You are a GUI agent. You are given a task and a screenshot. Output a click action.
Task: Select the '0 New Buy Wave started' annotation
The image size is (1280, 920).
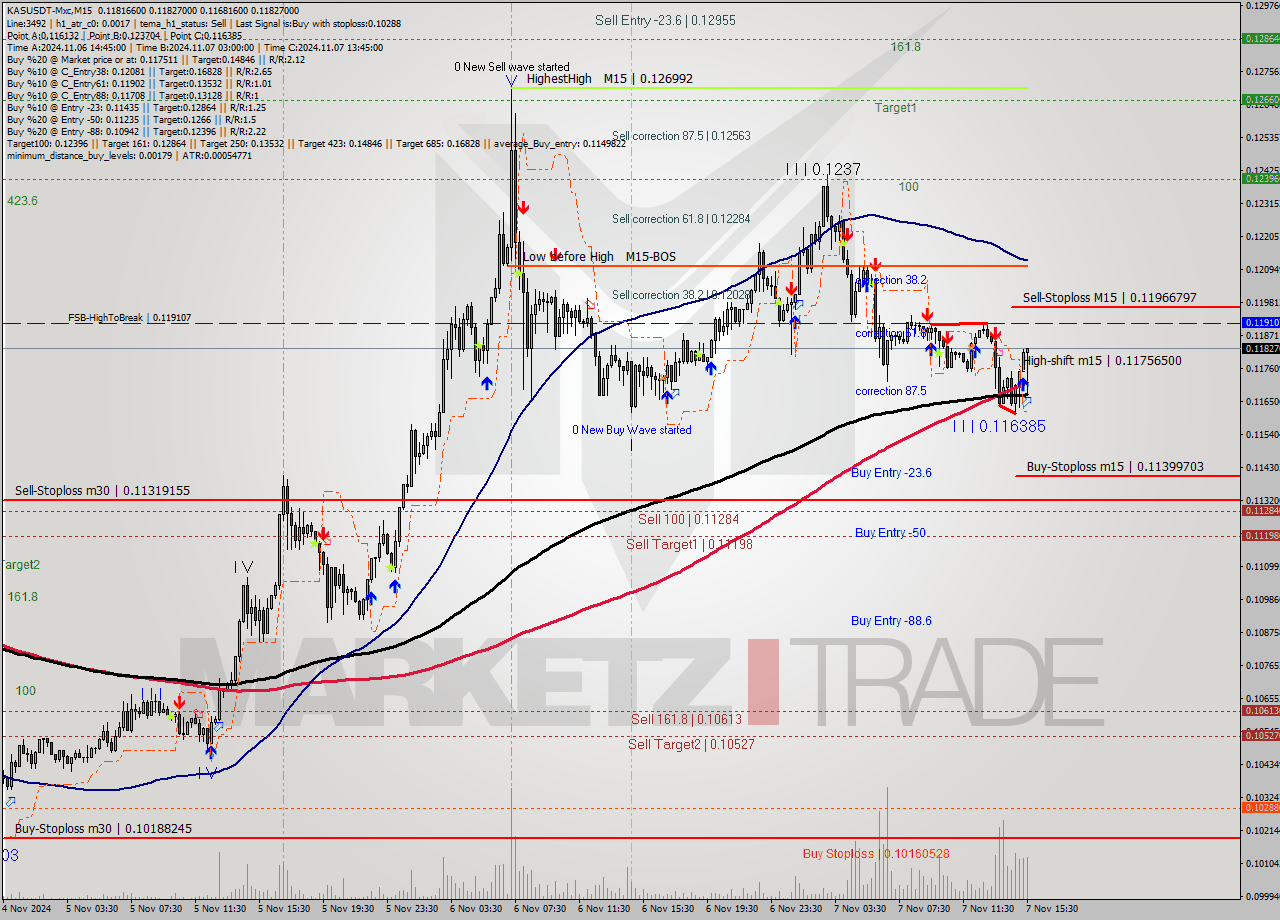click(x=631, y=430)
